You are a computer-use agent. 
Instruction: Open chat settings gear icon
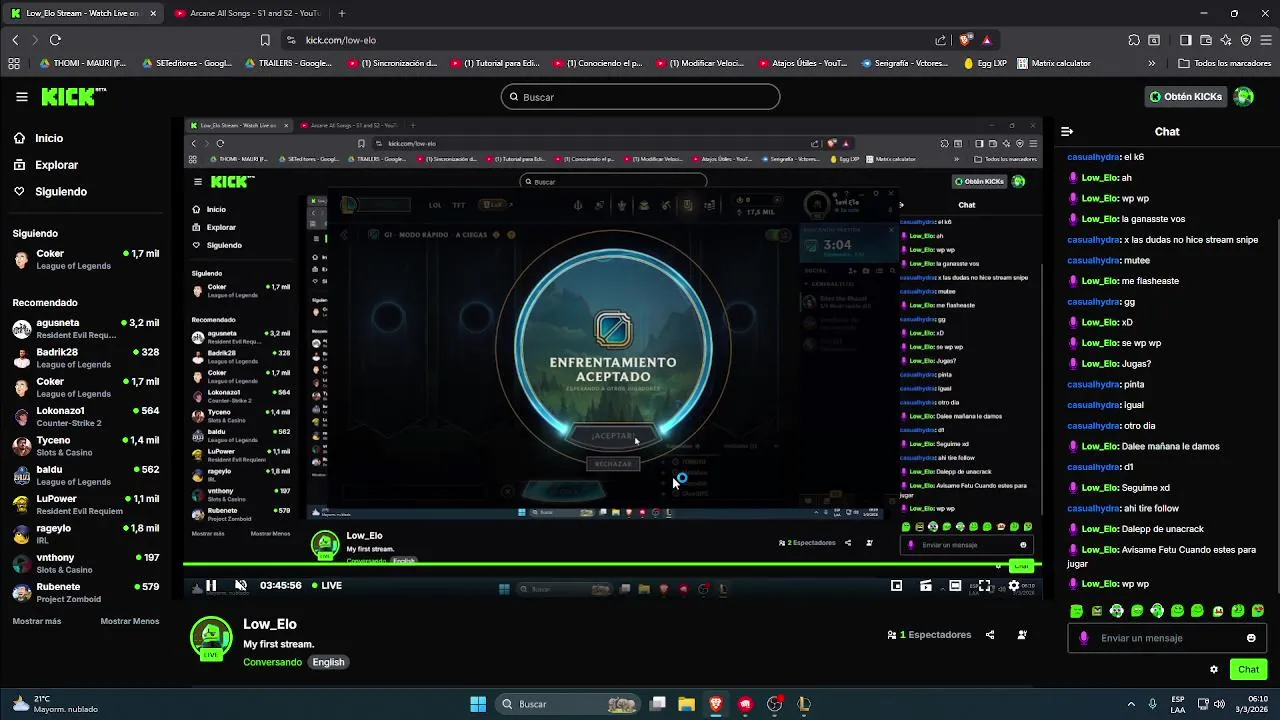[1214, 670]
